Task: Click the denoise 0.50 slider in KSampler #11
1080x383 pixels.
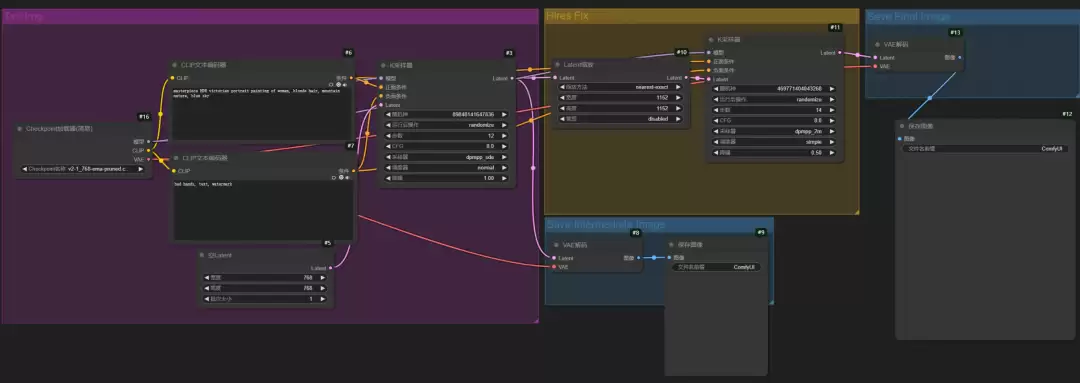Action: click(775, 152)
